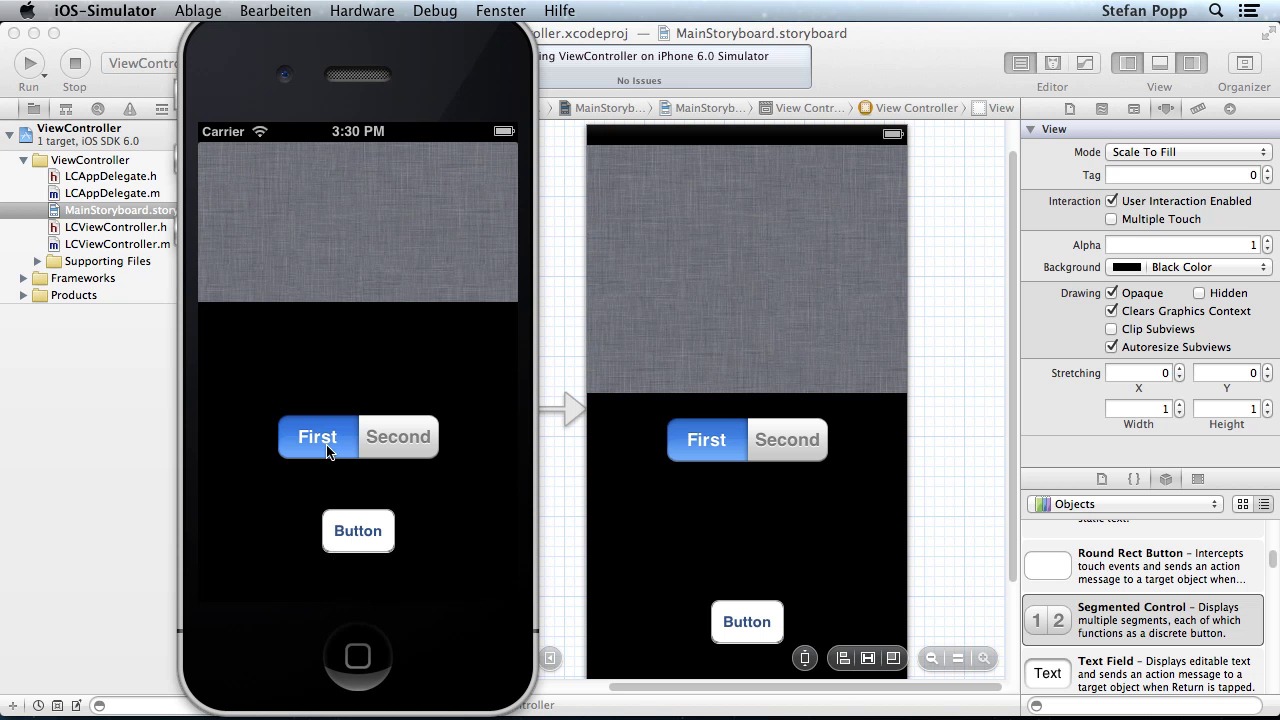Zoom out the storyboard canvas

[932, 658]
